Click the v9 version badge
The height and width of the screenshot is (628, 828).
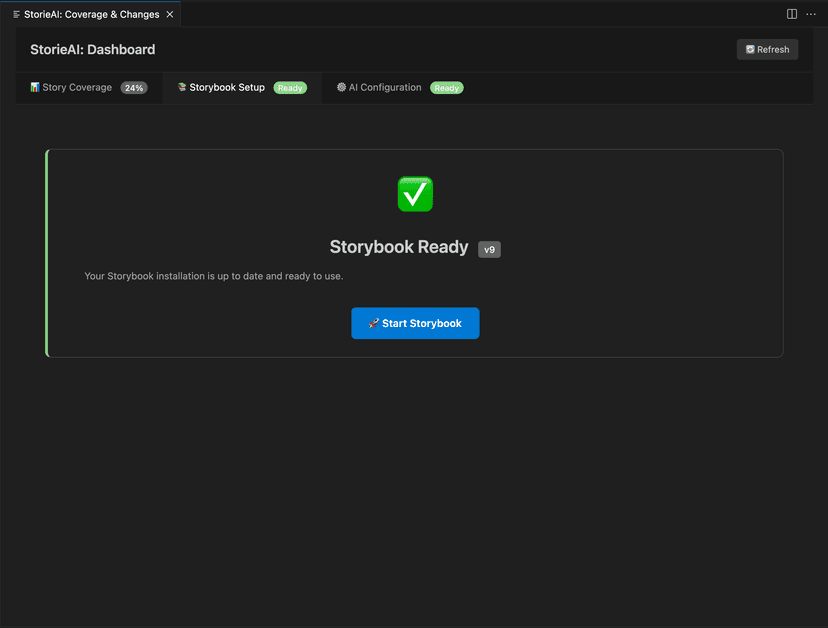489,249
